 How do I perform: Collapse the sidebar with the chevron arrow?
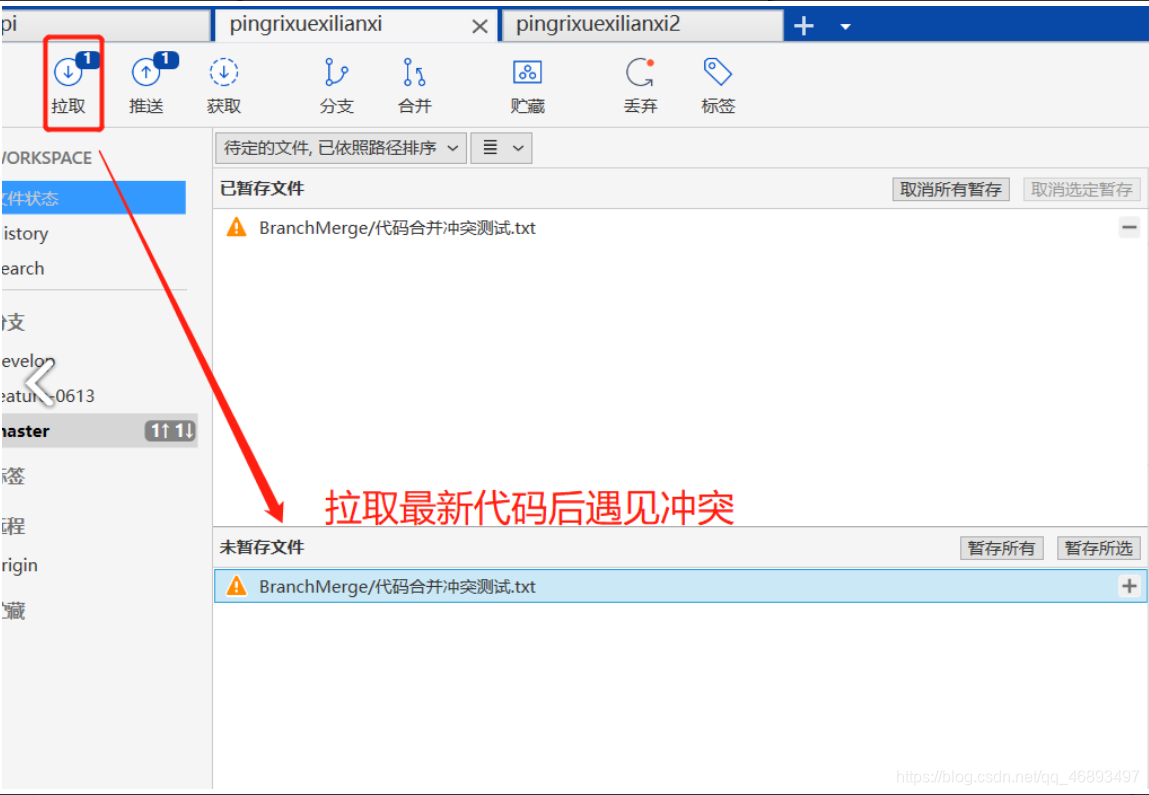coord(38,382)
